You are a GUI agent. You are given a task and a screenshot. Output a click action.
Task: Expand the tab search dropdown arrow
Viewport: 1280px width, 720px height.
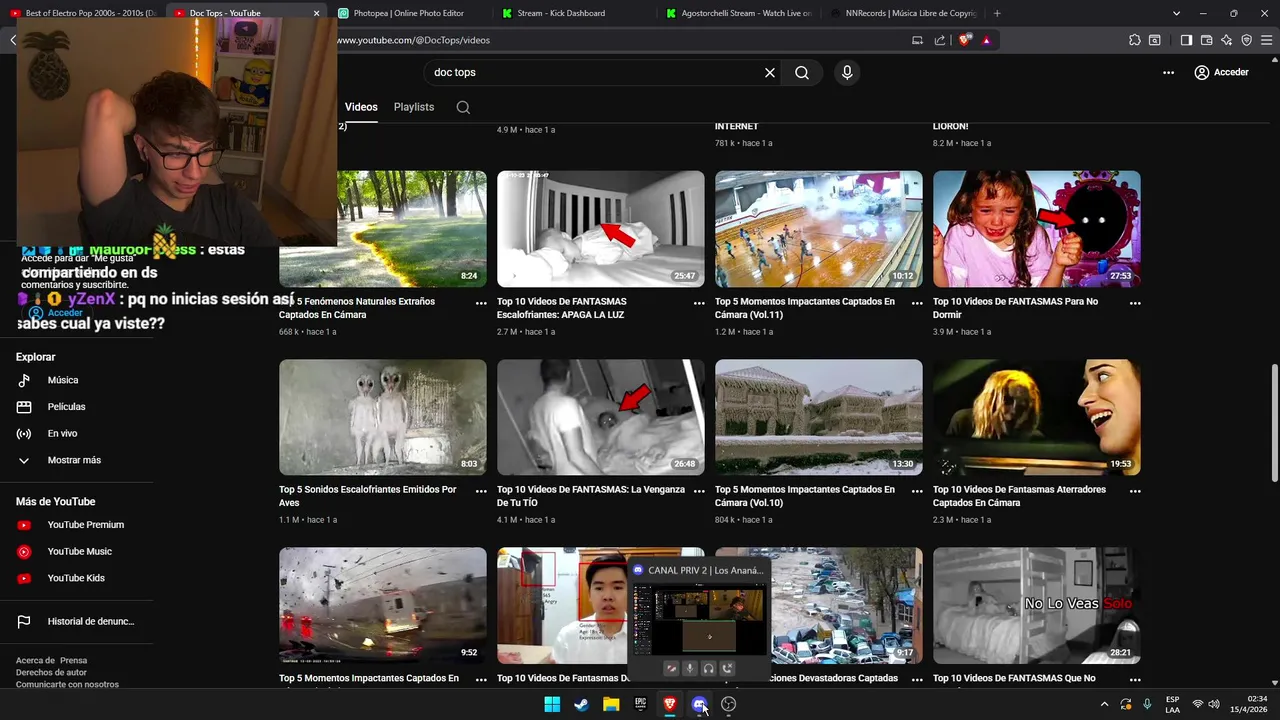tap(1176, 13)
